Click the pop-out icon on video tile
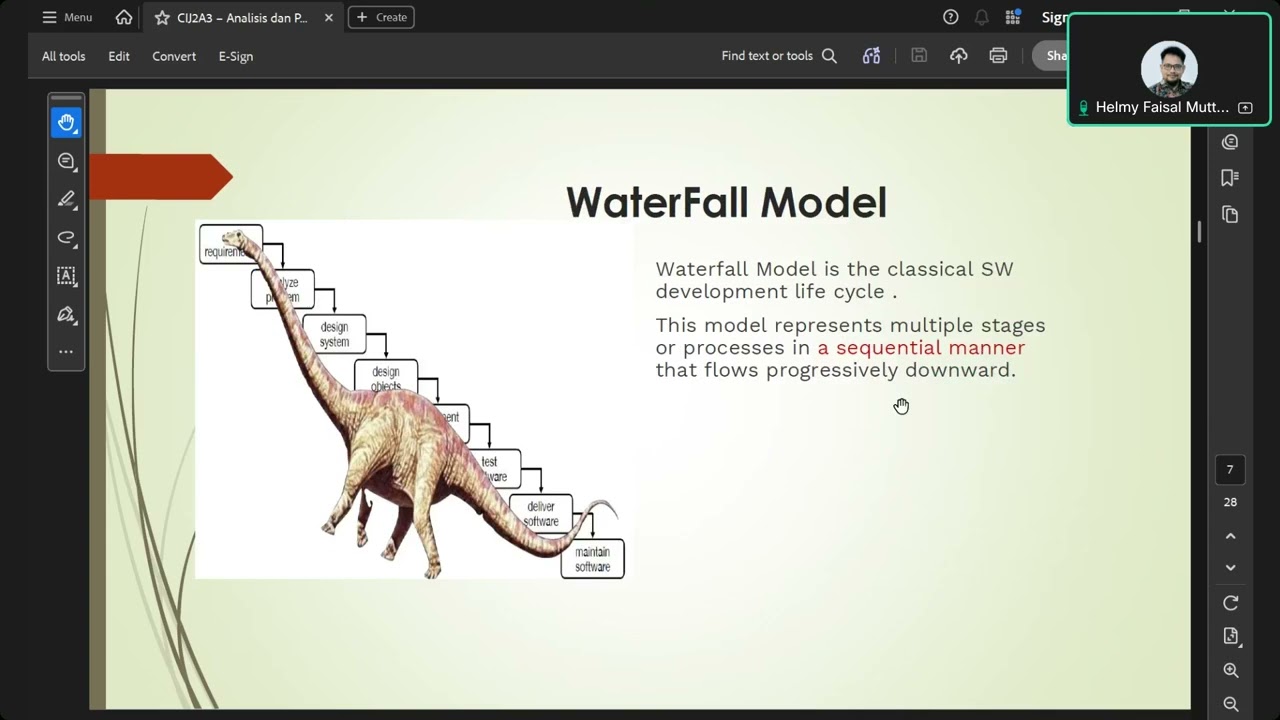The width and height of the screenshot is (1280, 720). click(x=1245, y=107)
